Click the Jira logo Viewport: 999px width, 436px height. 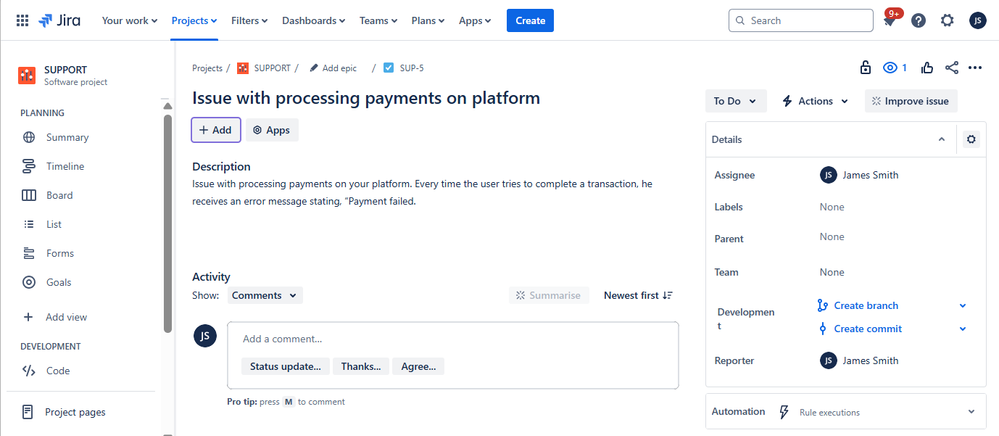[59, 20]
